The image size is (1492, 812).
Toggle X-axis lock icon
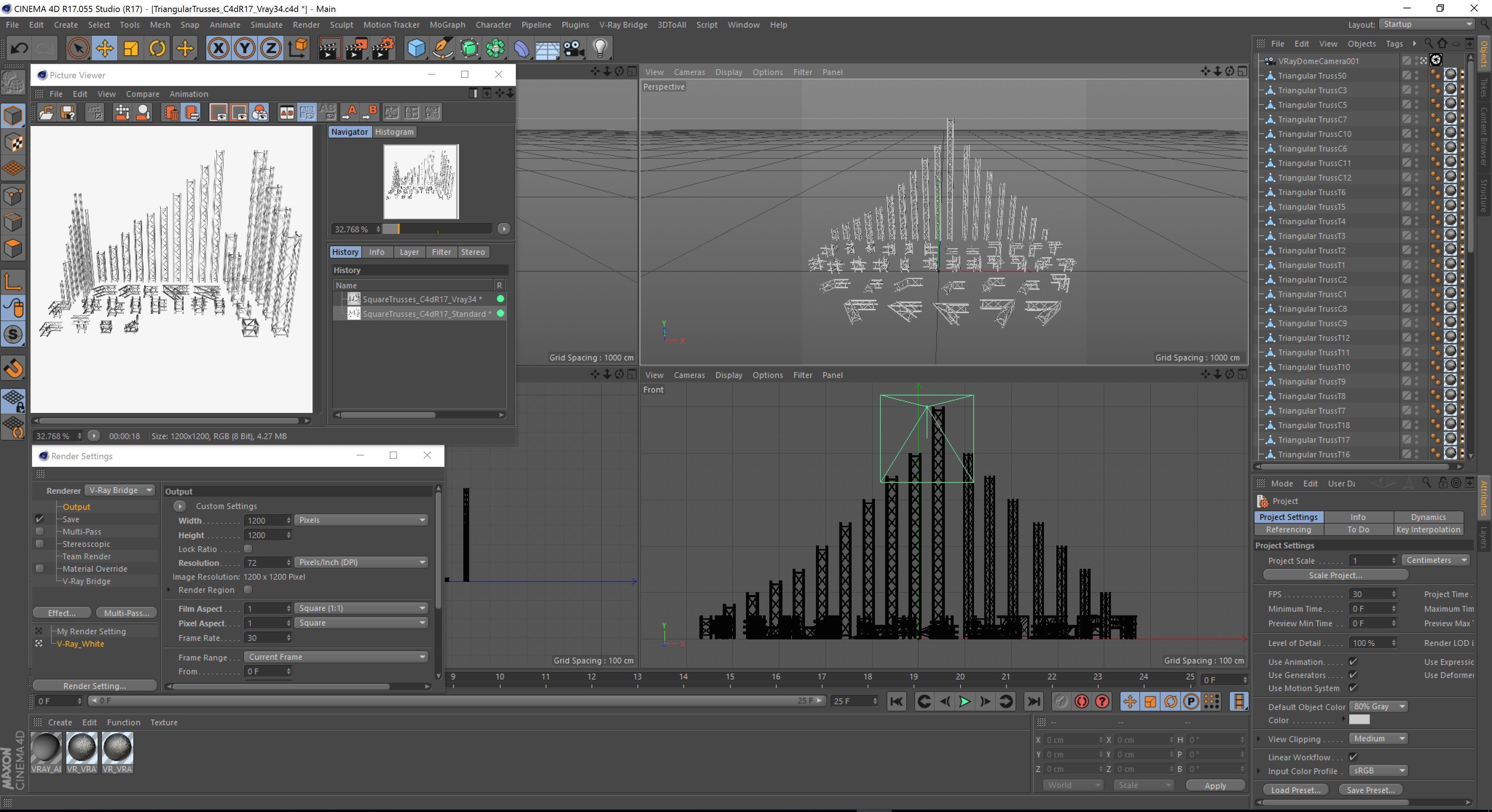(218, 48)
